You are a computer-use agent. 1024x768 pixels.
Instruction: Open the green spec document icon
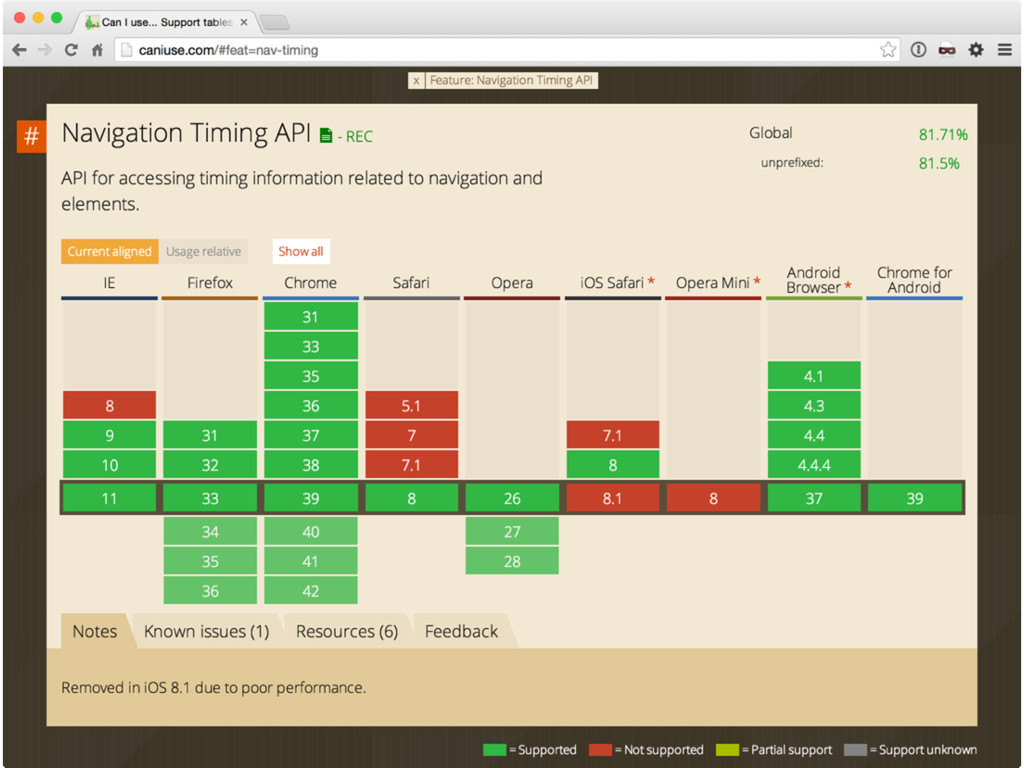coord(326,136)
